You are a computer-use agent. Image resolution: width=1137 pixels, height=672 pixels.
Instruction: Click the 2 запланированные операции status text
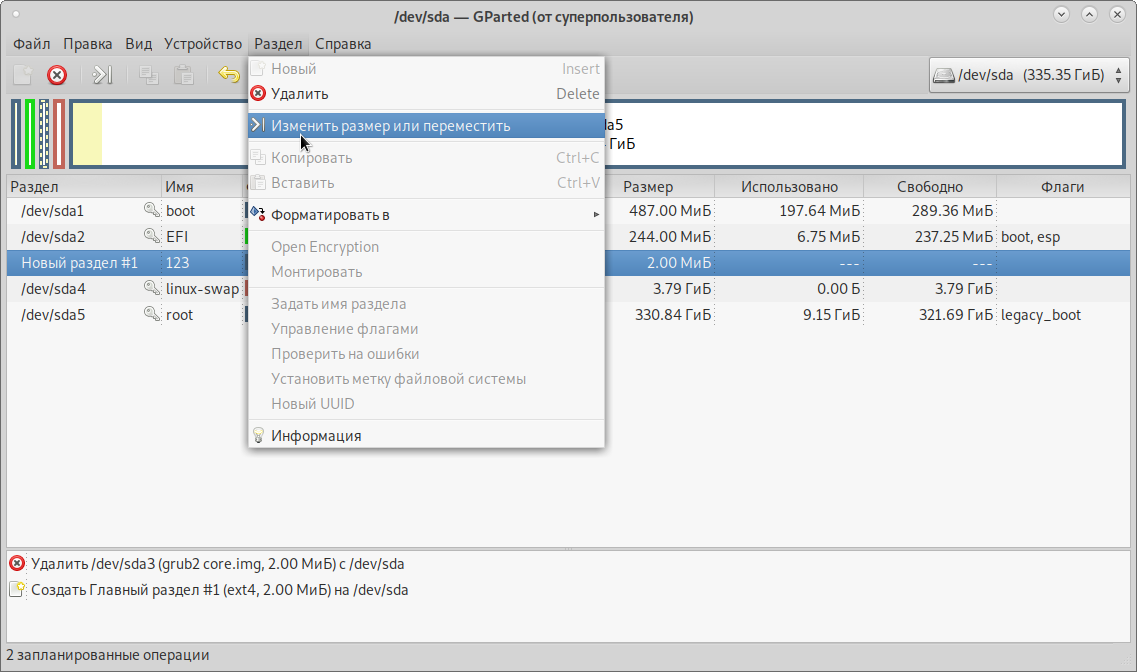click(108, 655)
